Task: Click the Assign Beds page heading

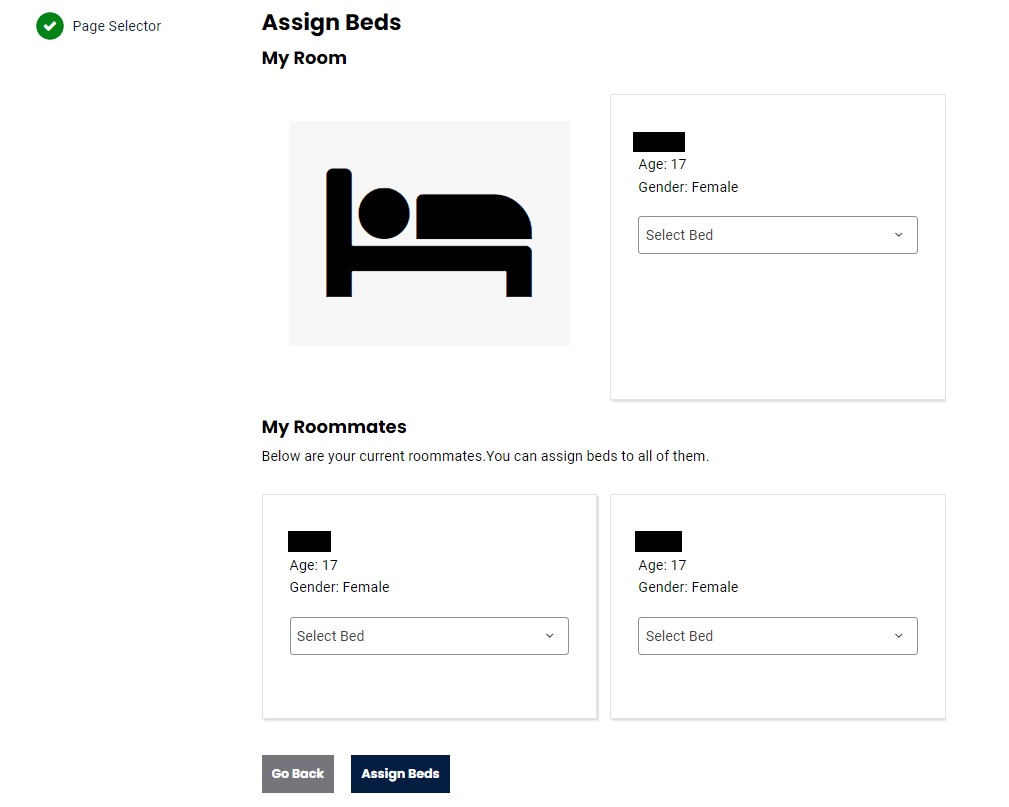Action: (331, 22)
